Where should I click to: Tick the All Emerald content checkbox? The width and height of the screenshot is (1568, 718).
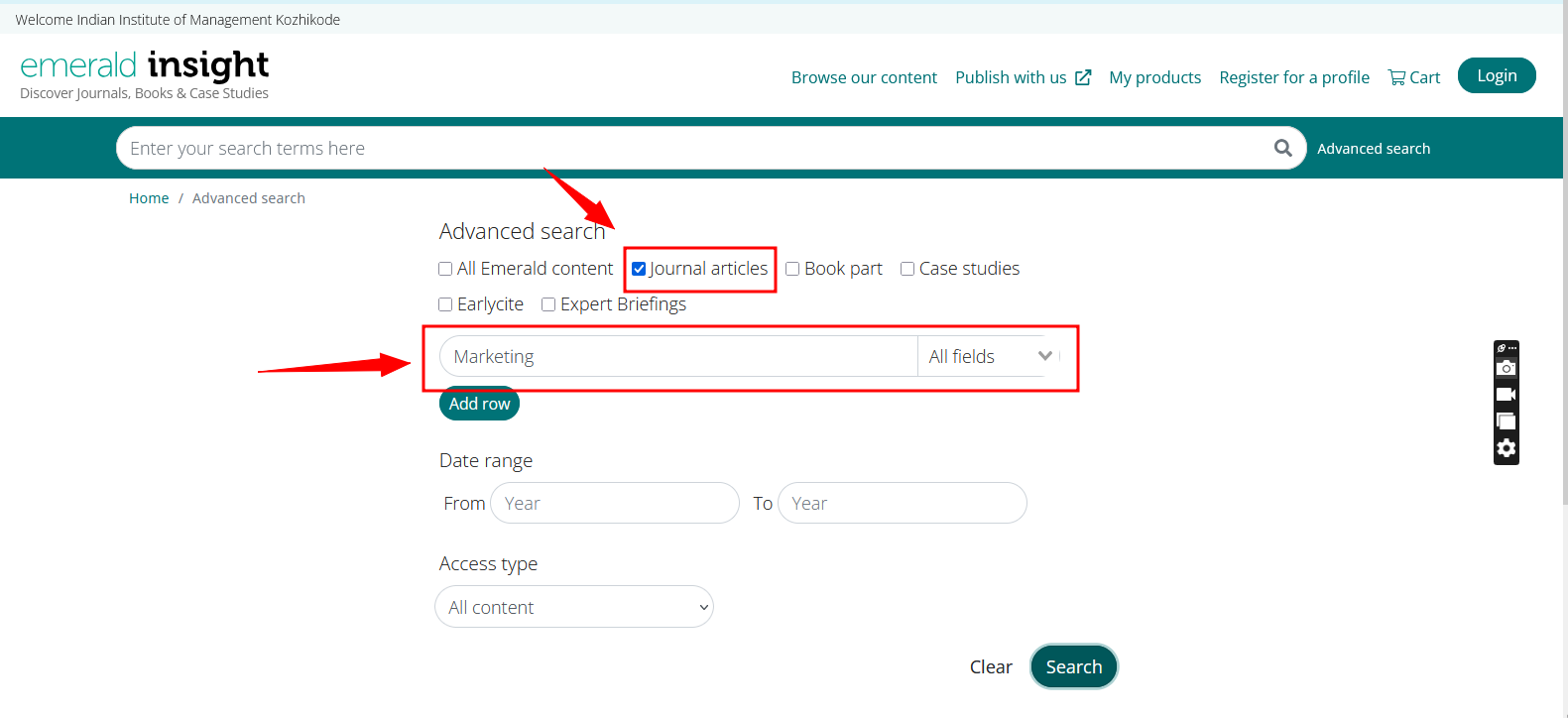click(445, 269)
